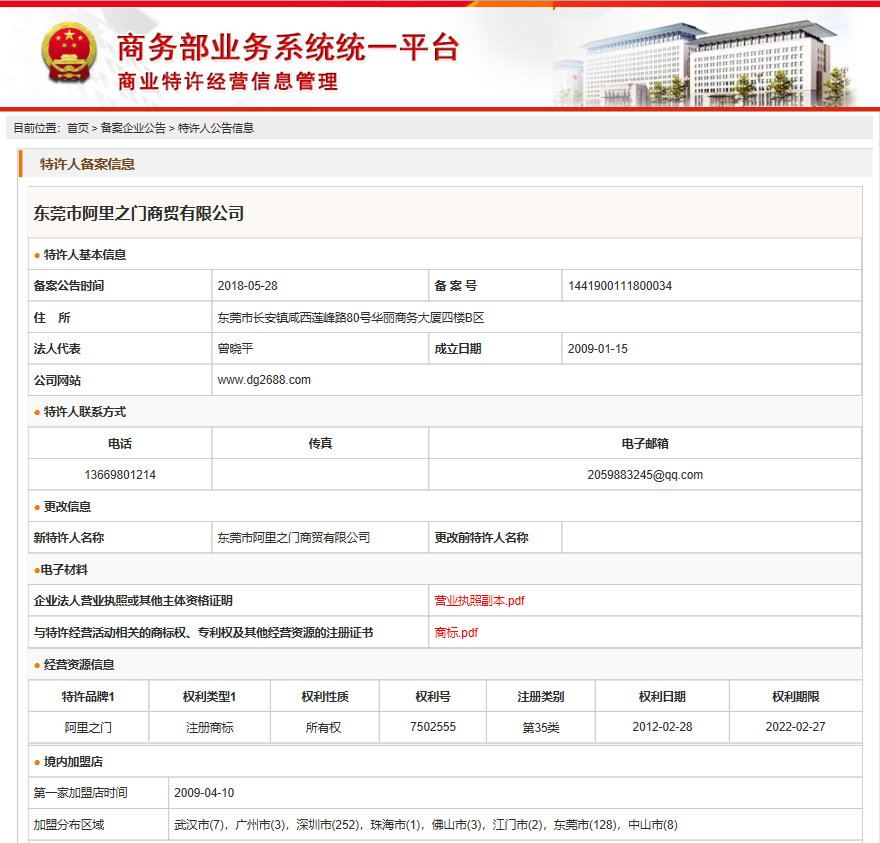Click the 特许人备案信息 section heading
880x843 pixels.
tap(87, 164)
